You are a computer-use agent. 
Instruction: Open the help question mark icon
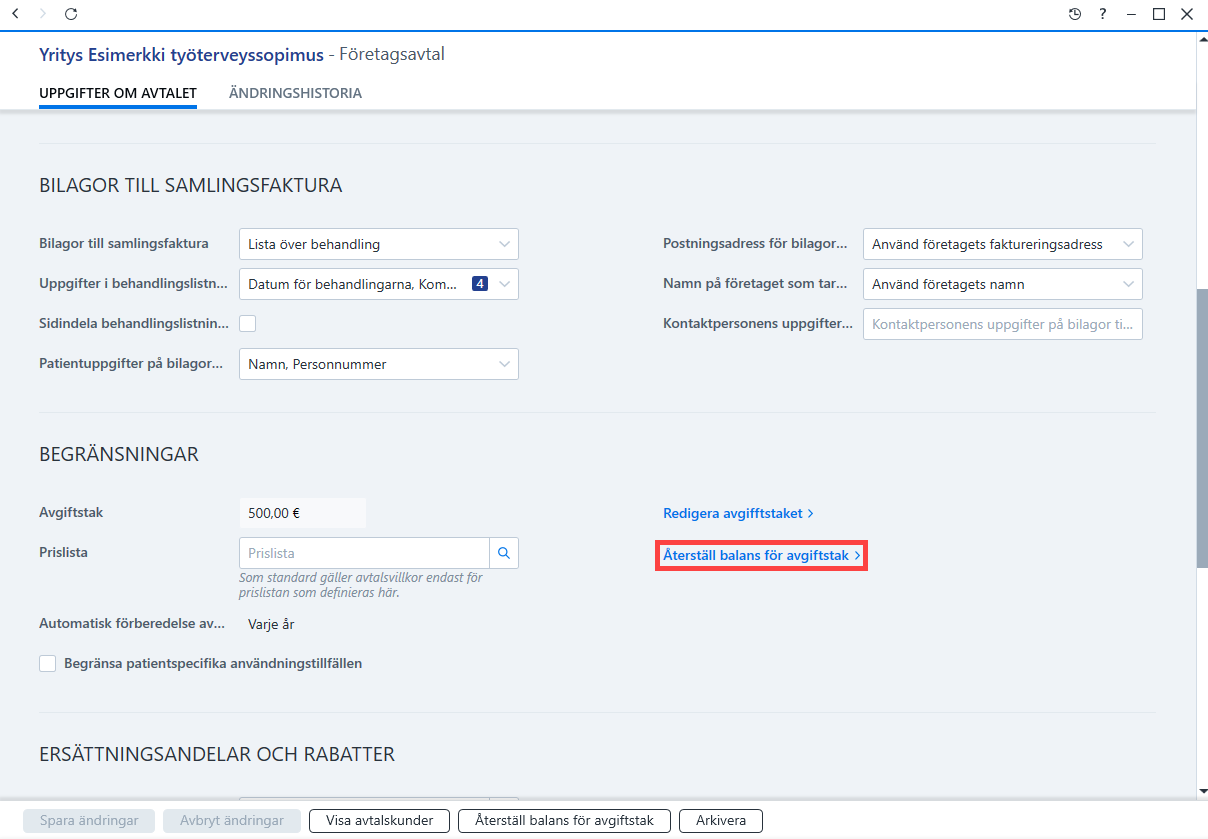coord(1103,14)
